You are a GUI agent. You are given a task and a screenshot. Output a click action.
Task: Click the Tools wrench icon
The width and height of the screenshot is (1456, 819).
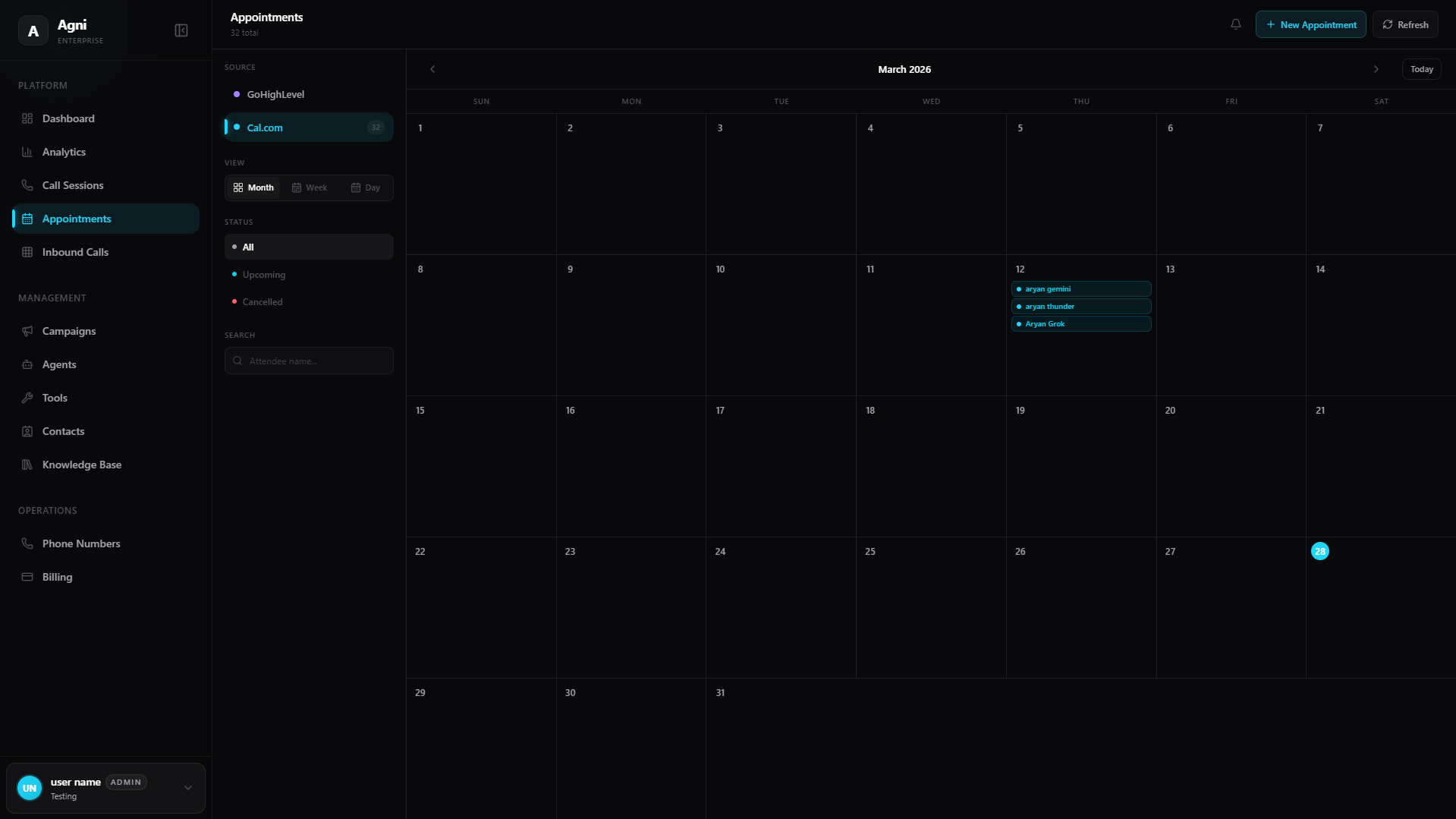27,398
